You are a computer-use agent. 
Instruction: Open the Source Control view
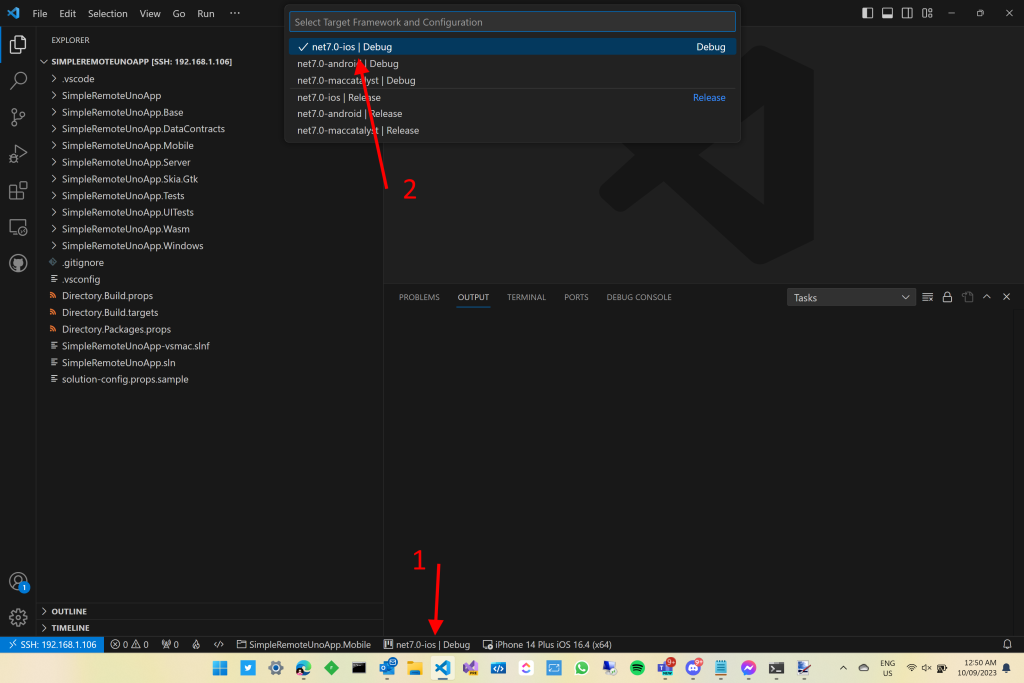(x=17, y=117)
